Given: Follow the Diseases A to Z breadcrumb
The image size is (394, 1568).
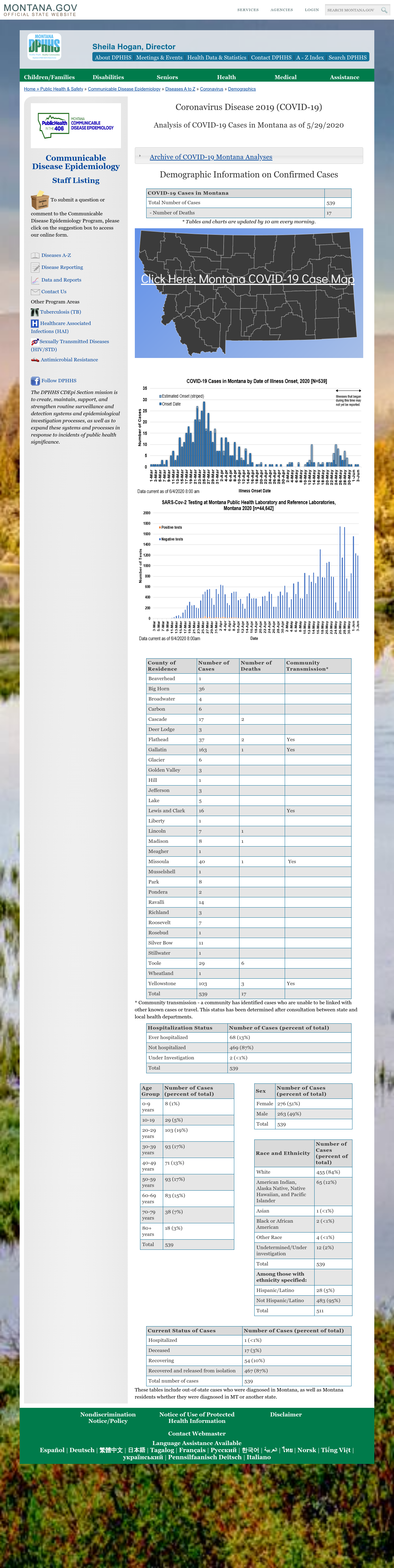Looking at the screenshot, I should point(181,89).
